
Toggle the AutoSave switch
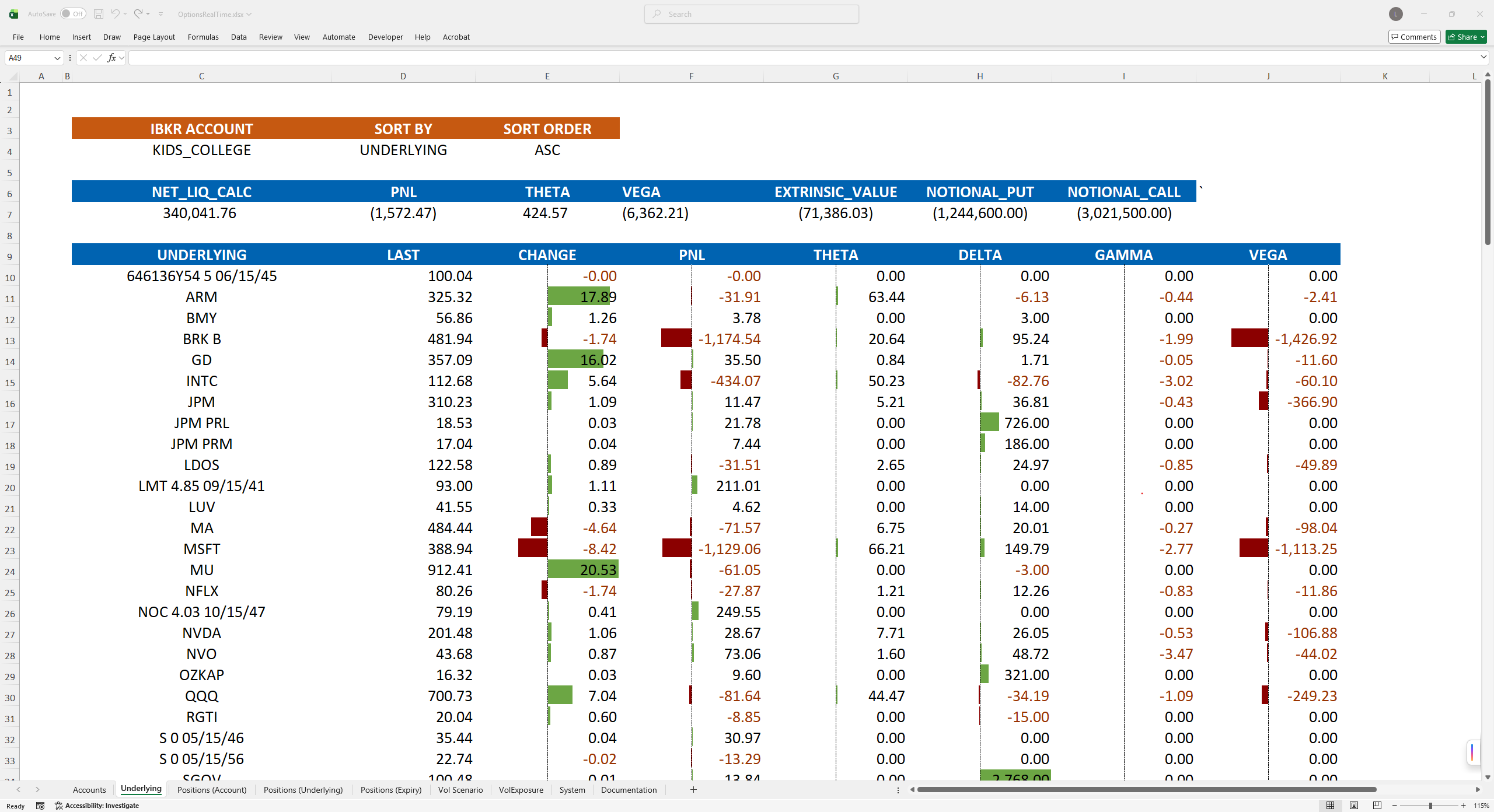click(73, 14)
